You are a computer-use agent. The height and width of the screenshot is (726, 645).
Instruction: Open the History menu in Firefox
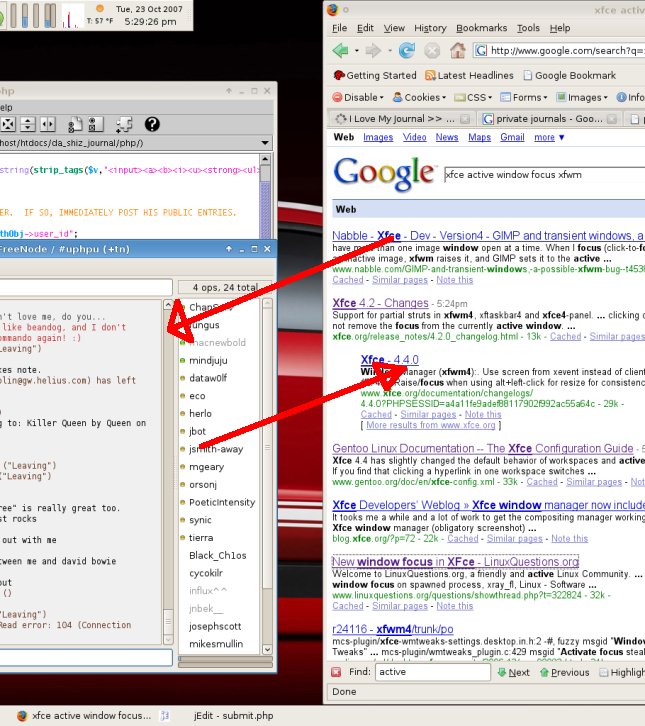click(x=430, y=28)
